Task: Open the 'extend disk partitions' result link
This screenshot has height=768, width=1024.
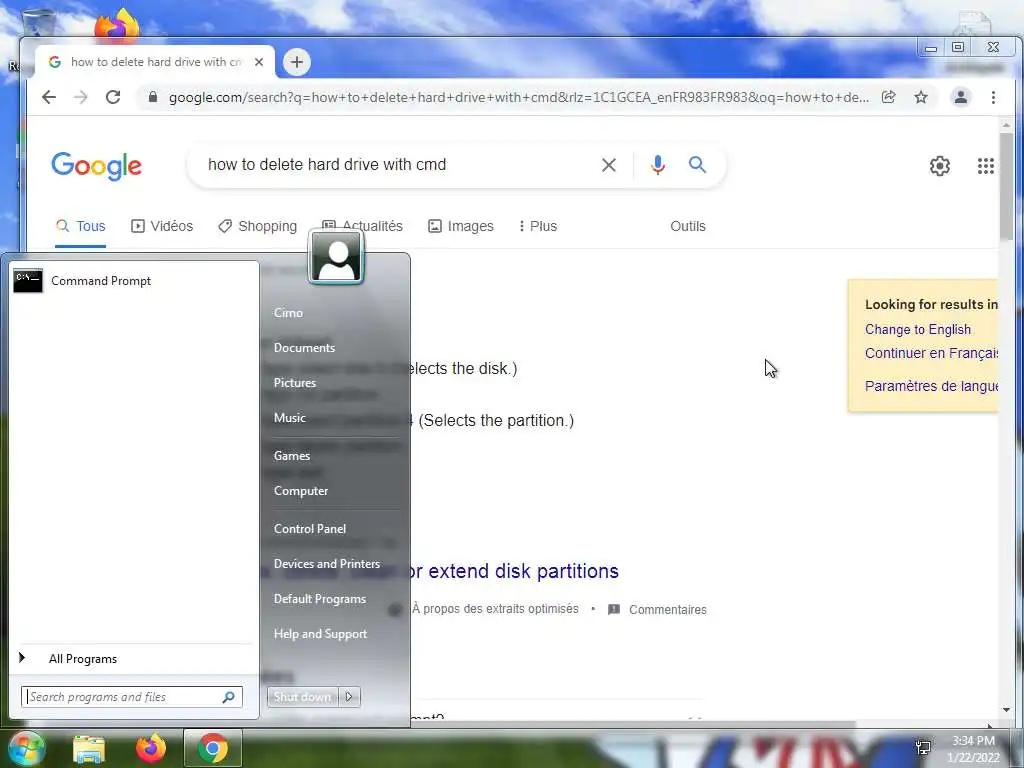Action: [514, 571]
